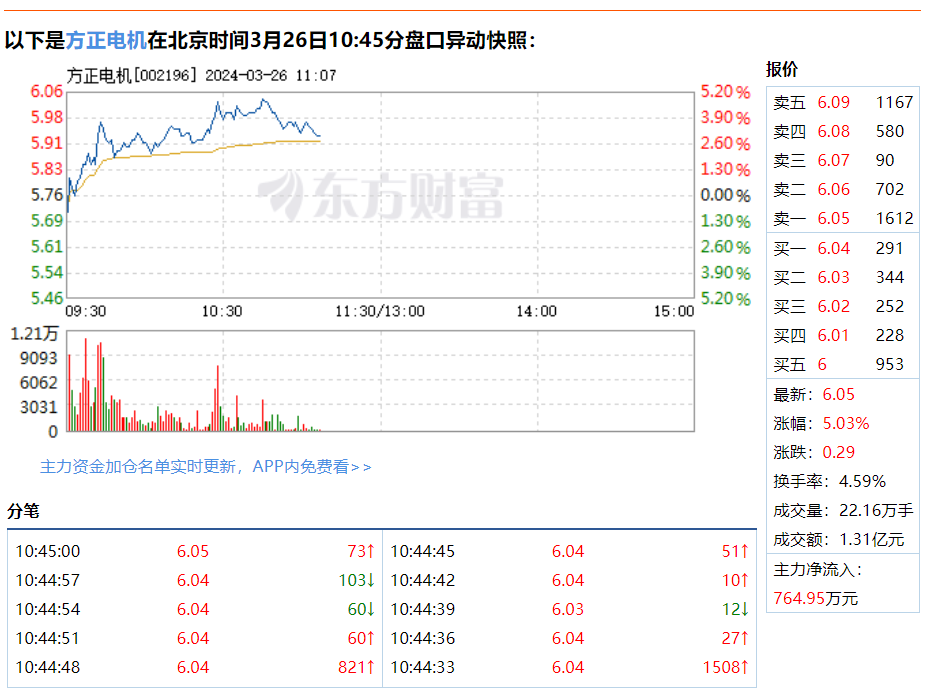934x697 pixels.
Task: Click the volume bar chart area
Action: pos(380,381)
